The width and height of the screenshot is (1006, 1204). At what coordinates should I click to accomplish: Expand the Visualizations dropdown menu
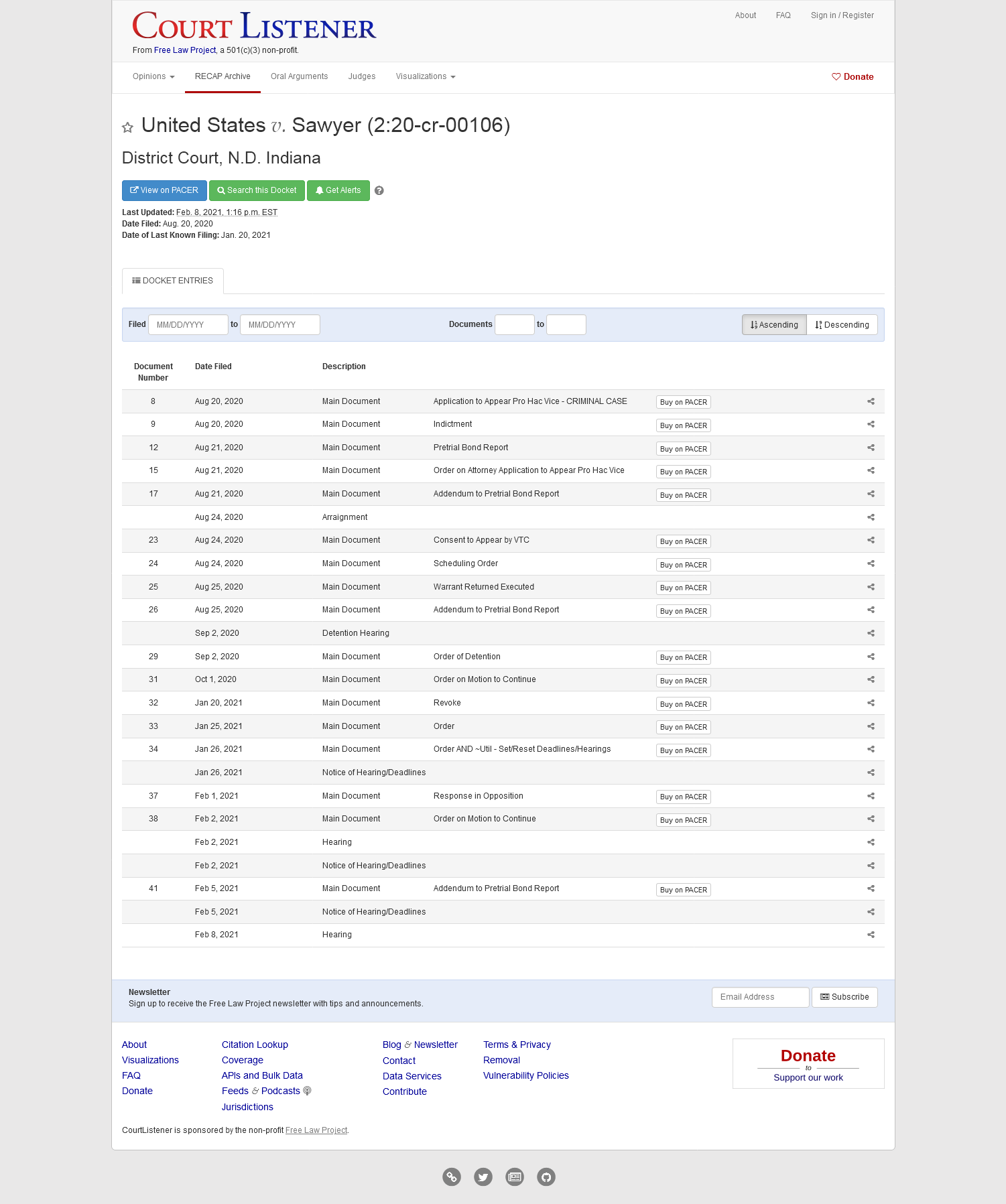[426, 76]
